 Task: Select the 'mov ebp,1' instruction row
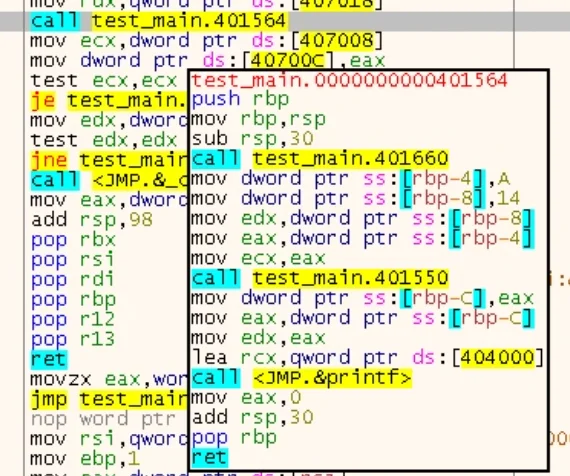85,459
